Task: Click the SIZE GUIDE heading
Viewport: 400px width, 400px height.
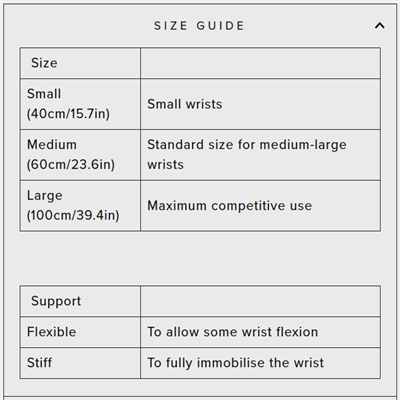Action: point(199,26)
